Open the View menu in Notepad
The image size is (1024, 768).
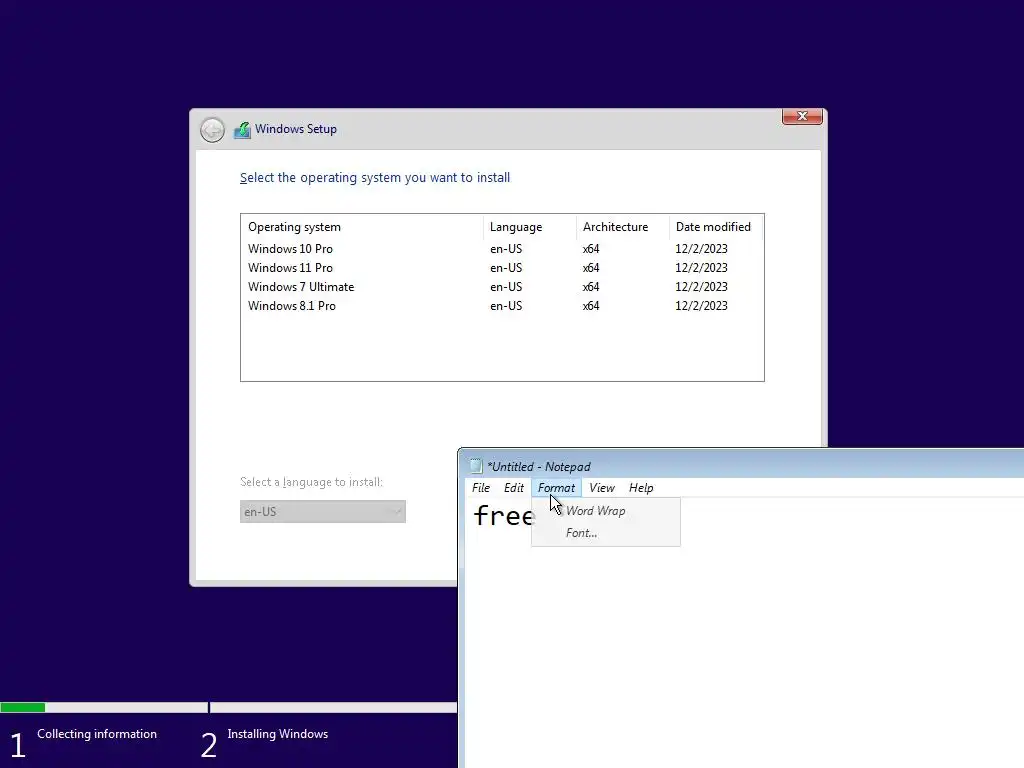(601, 488)
